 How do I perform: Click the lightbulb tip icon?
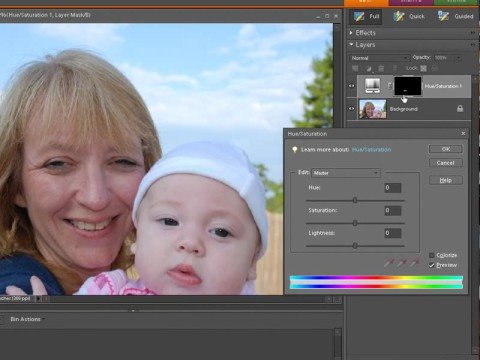295,149
